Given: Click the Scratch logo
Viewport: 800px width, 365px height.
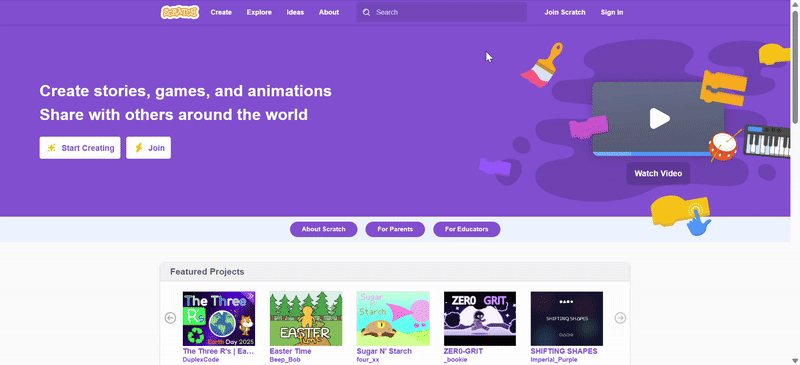Looking at the screenshot, I should (x=180, y=12).
